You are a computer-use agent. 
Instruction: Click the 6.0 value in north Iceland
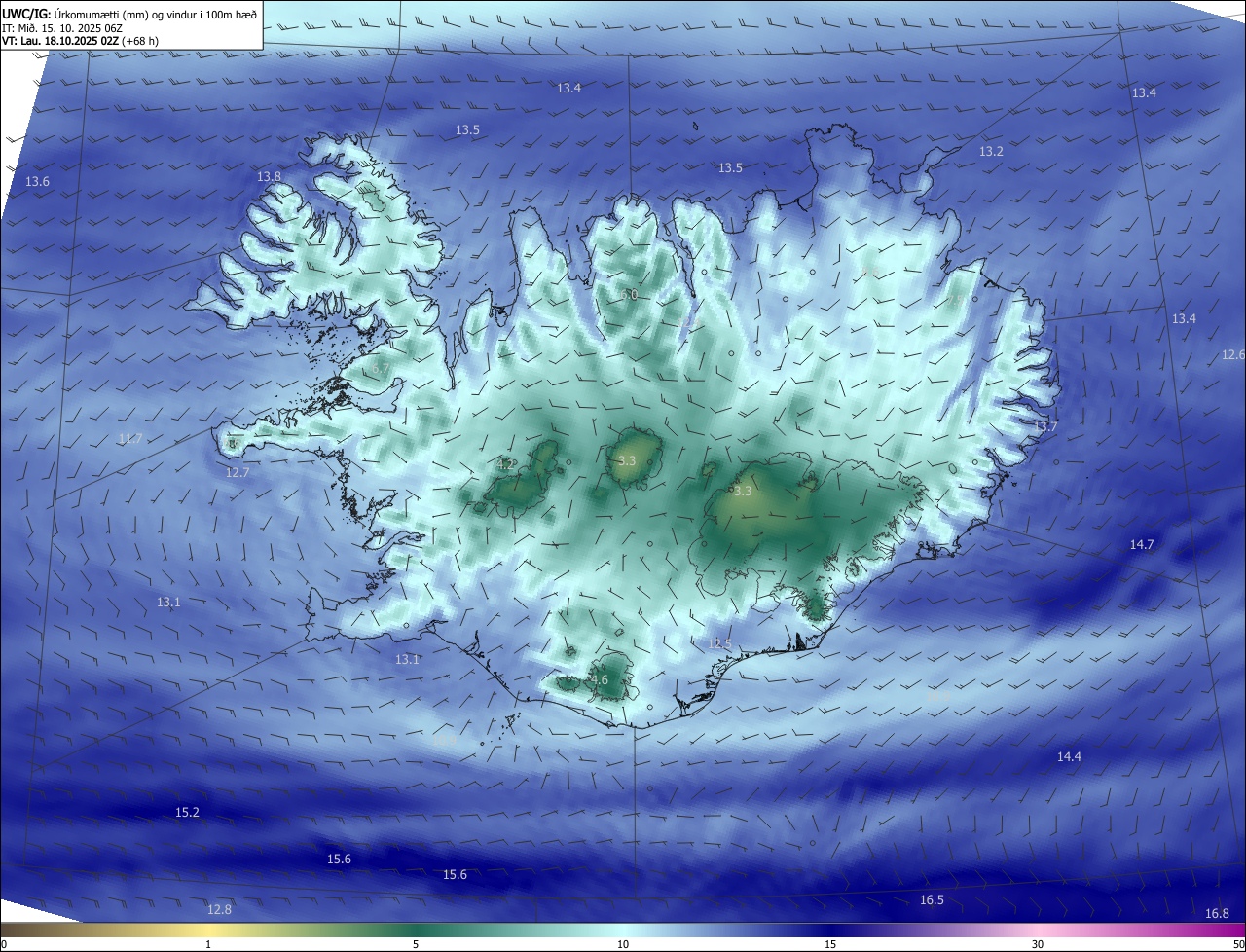630,294
